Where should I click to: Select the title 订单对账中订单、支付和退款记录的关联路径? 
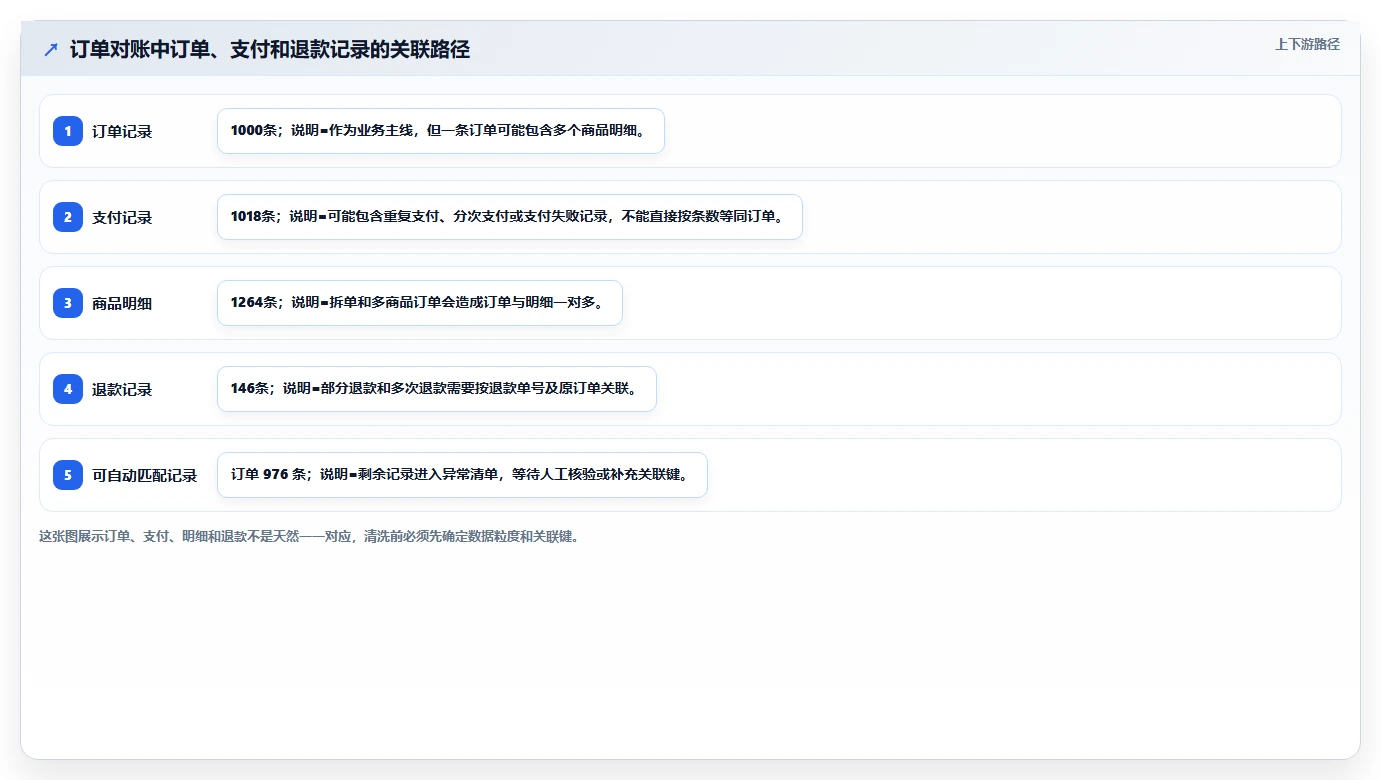click(x=270, y=49)
